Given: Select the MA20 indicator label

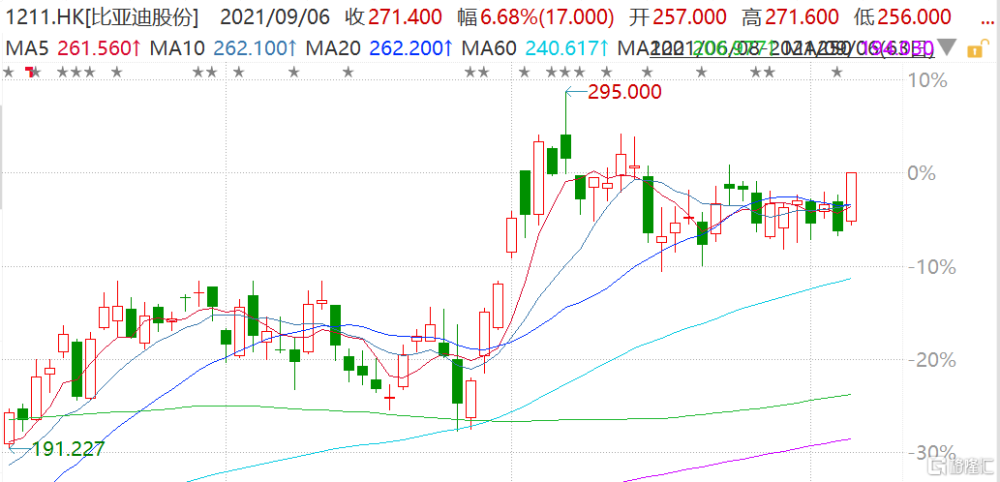Looking at the screenshot, I should coord(332,48).
